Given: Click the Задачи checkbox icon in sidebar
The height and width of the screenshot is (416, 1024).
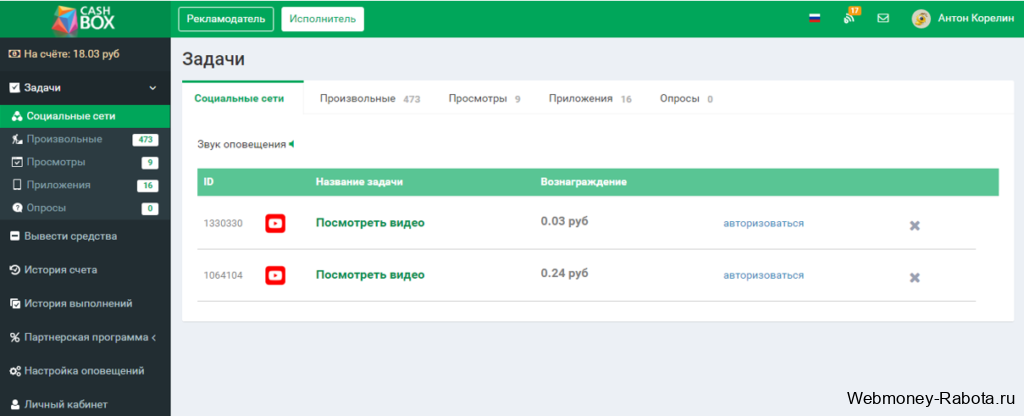Looking at the screenshot, I should pyautogui.click(x=14, y=88).
